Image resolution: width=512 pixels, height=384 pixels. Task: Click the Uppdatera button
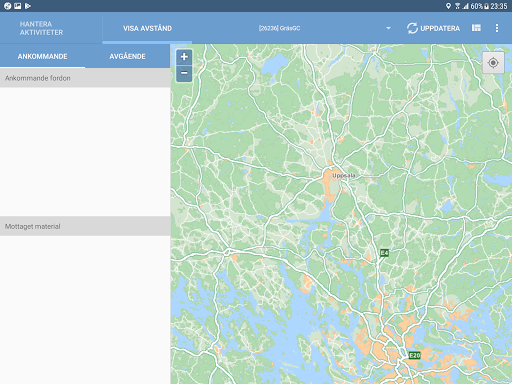click(x=433, y=28)
